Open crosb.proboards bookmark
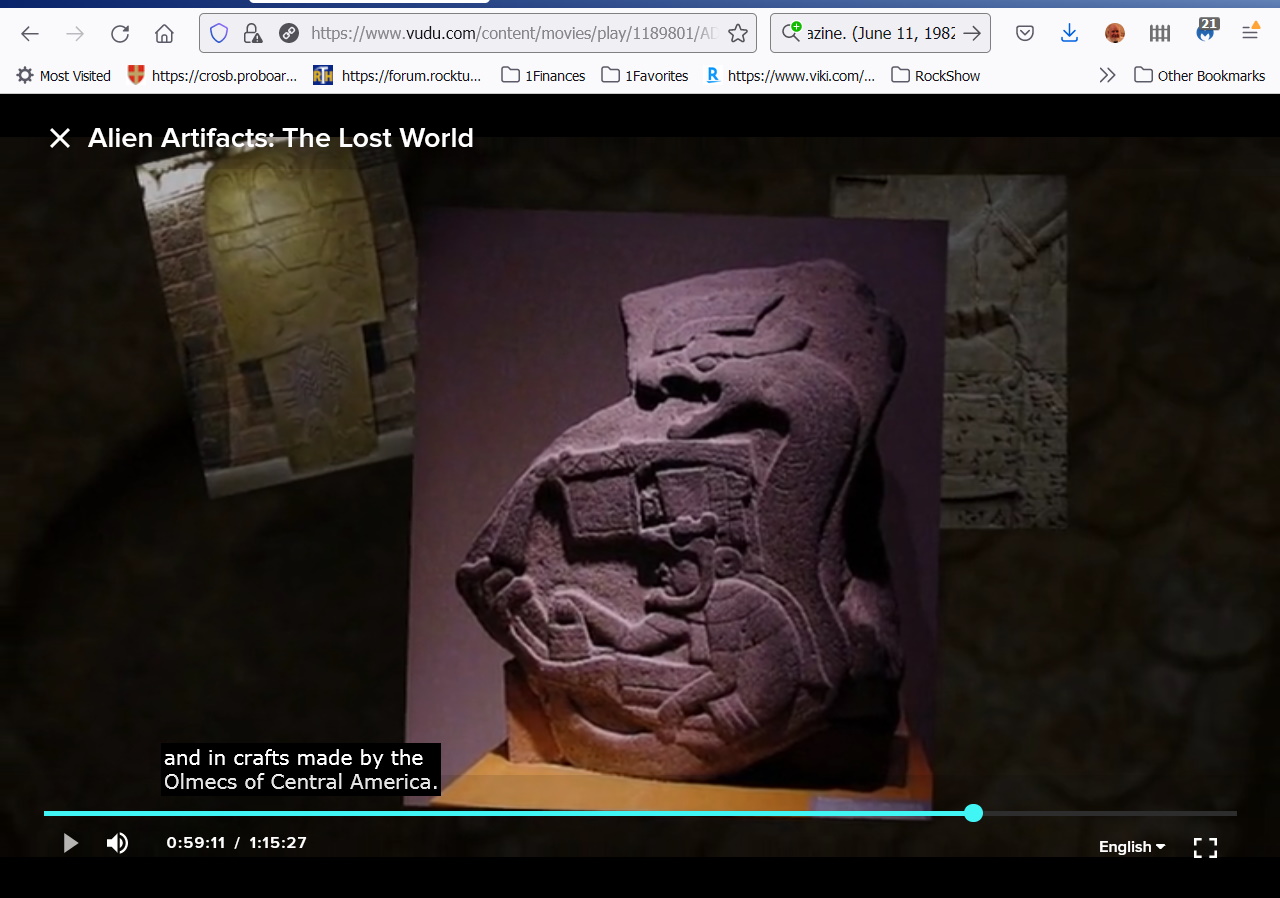 click(x=213, y=75)
